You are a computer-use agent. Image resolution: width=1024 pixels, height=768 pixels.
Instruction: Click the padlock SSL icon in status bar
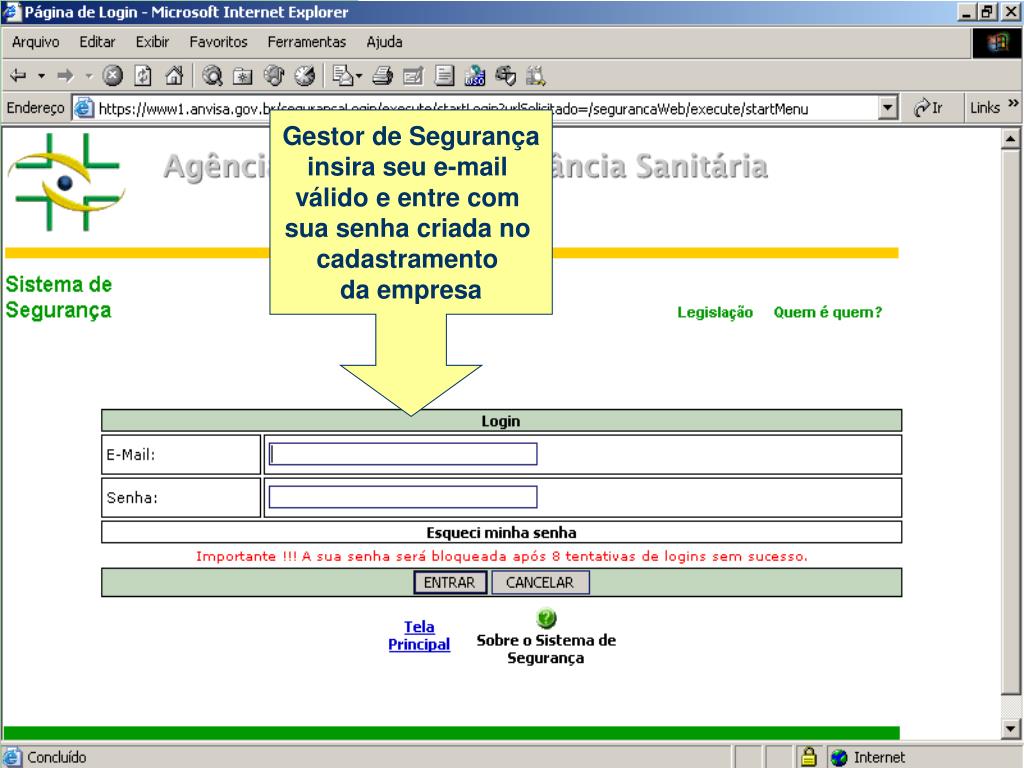pos(808,757)
